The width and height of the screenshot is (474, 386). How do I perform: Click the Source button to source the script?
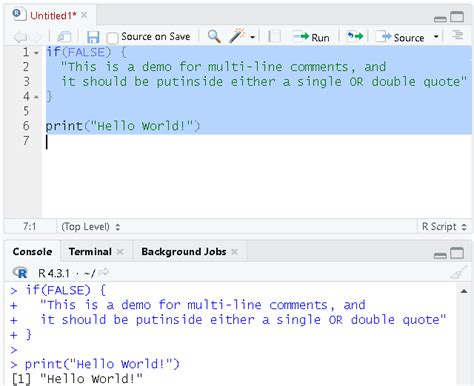click(x=400, y=37)
